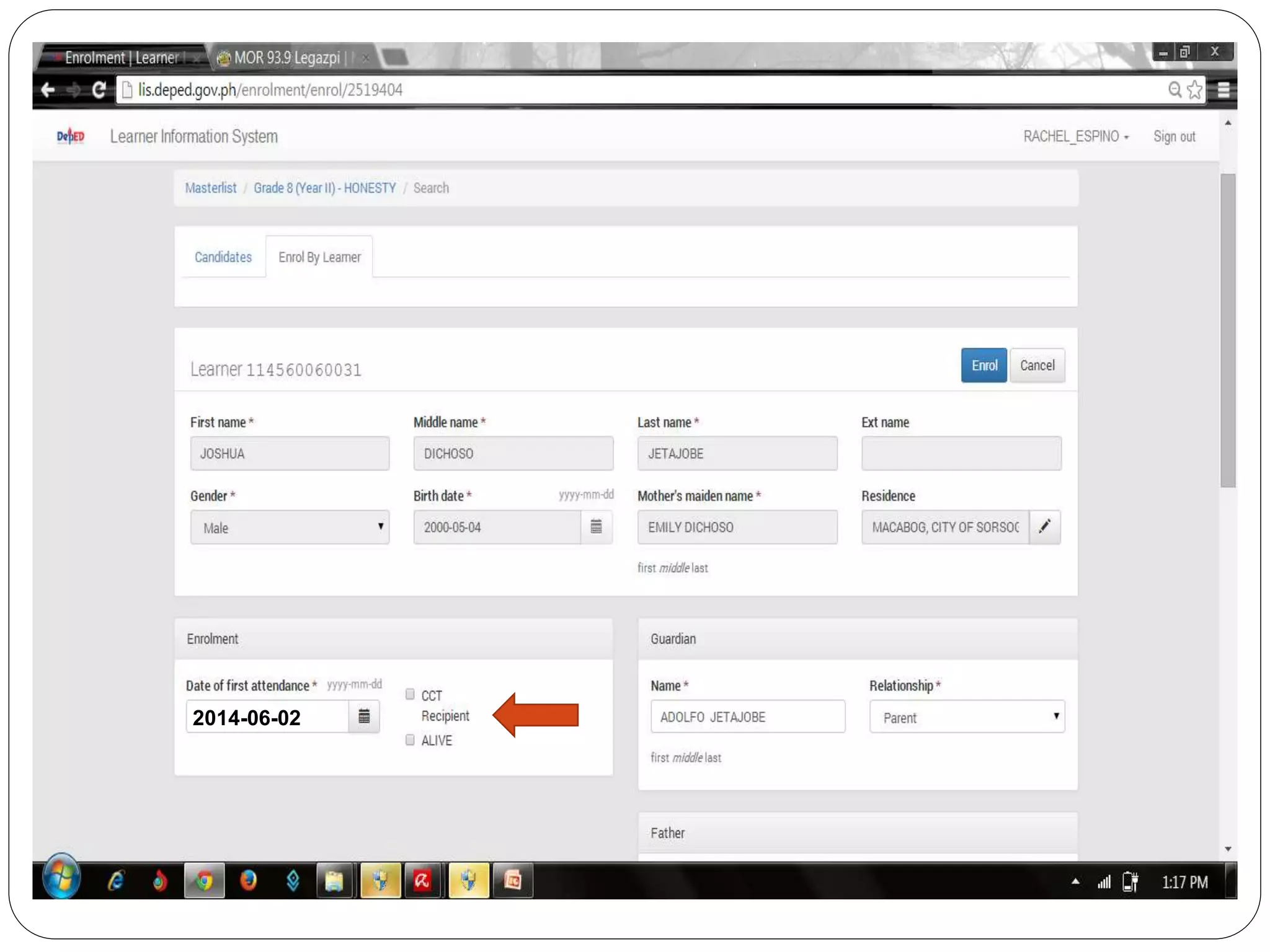Viewport: 1270px width, 952px height.
Task: Click the residence edit pencil icon
Action: pyautogui.click(x=1045, y=527)
